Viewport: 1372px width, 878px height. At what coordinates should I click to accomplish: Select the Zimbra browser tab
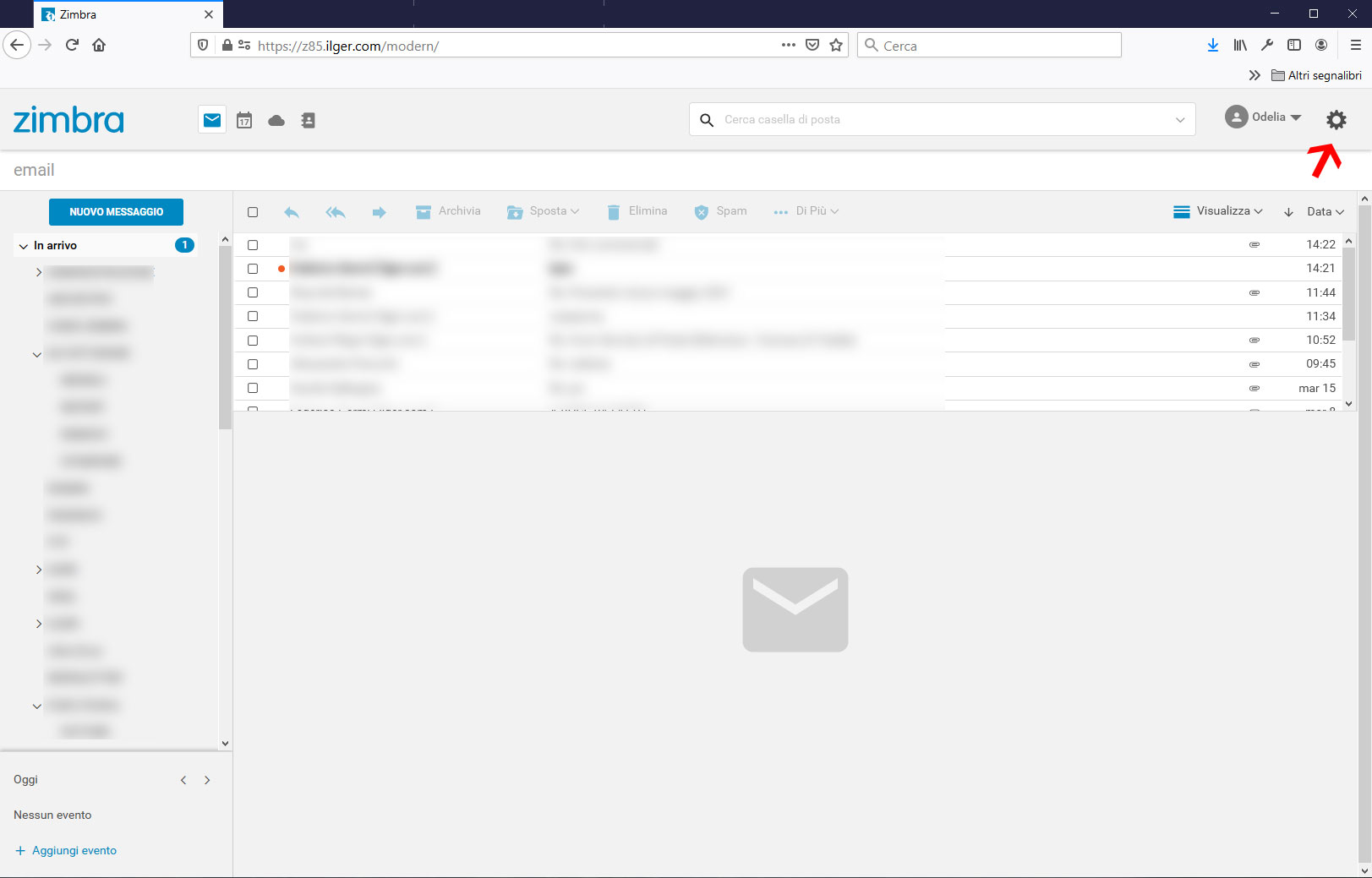(128, 14)
